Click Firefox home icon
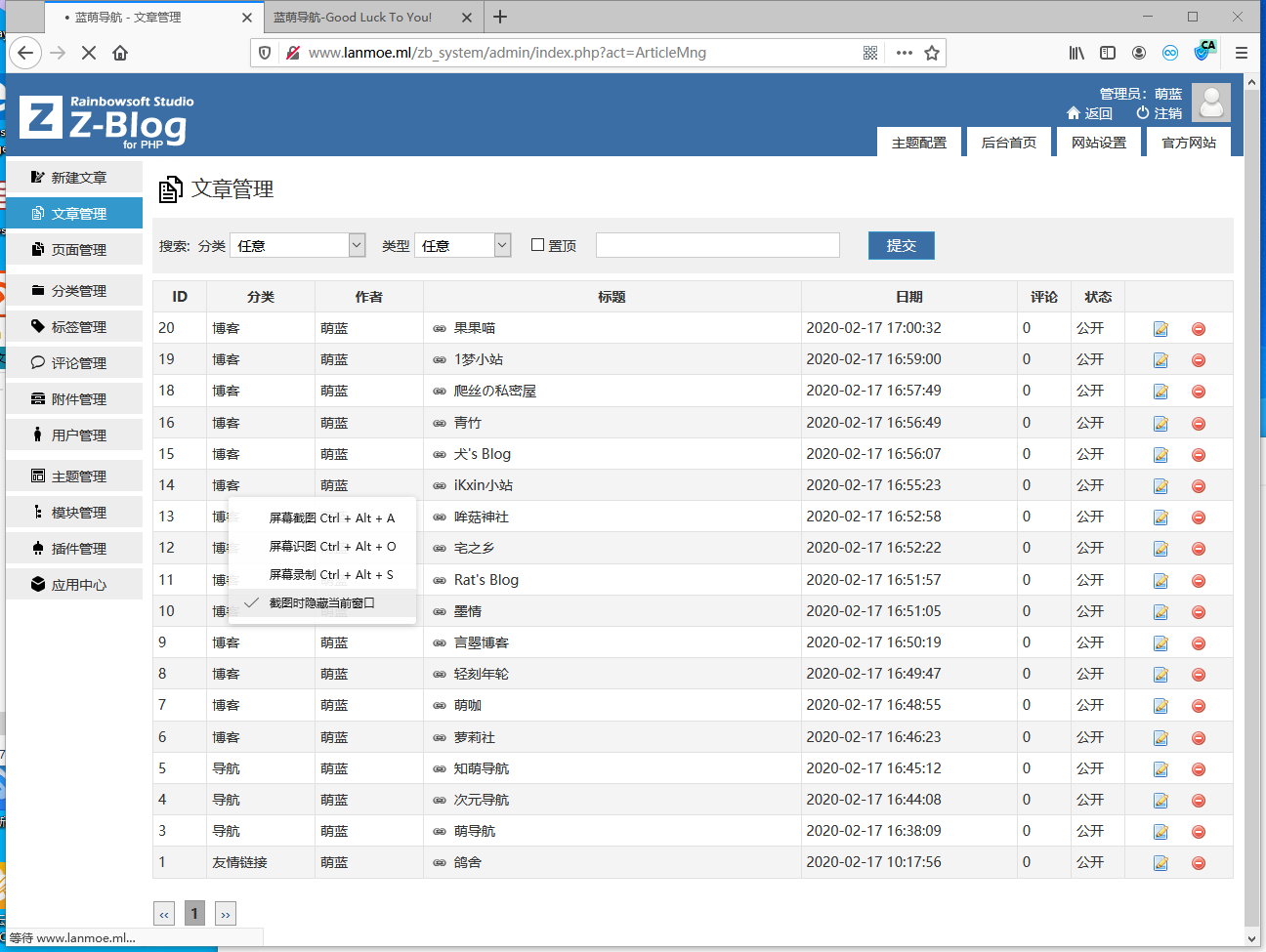Viewport: 1266px width, 952px height. point(120,53)
